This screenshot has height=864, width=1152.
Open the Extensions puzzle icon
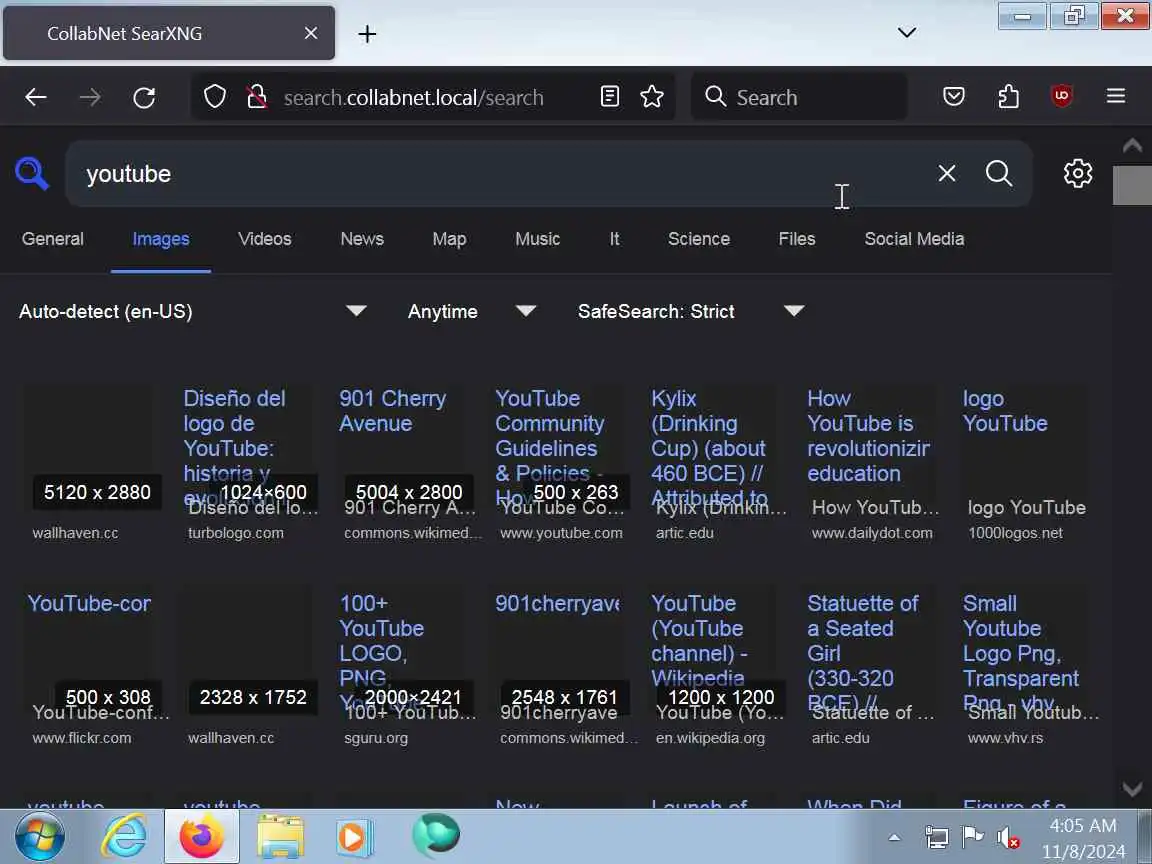click(x=1008, y=96)
